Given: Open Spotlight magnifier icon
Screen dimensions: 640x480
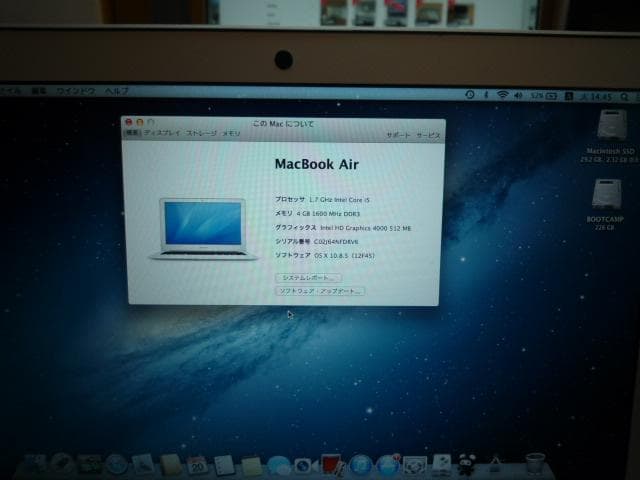Looking at the screenshot, I should point(624,97).
